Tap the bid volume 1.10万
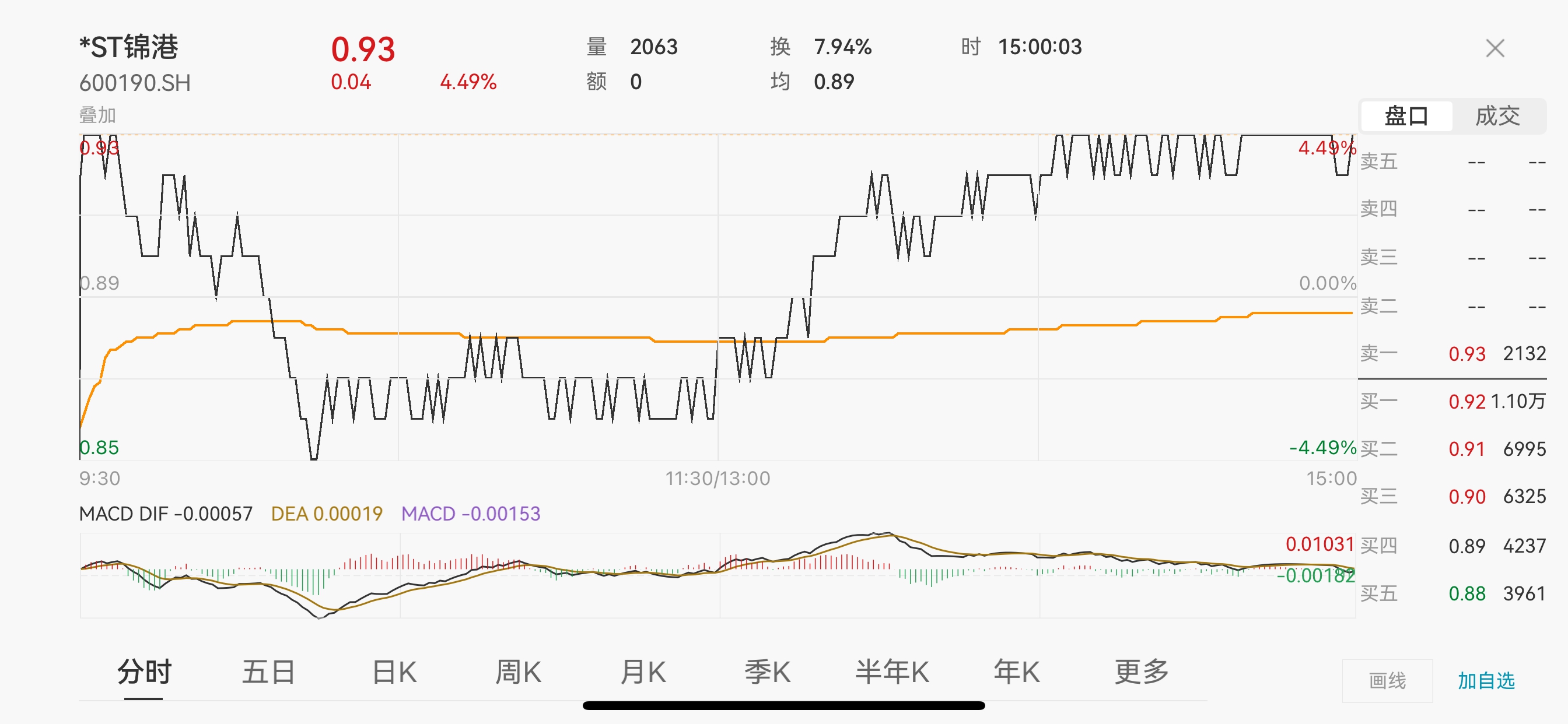Screen dimensions: 1568x724 [x=1518, y=402]
